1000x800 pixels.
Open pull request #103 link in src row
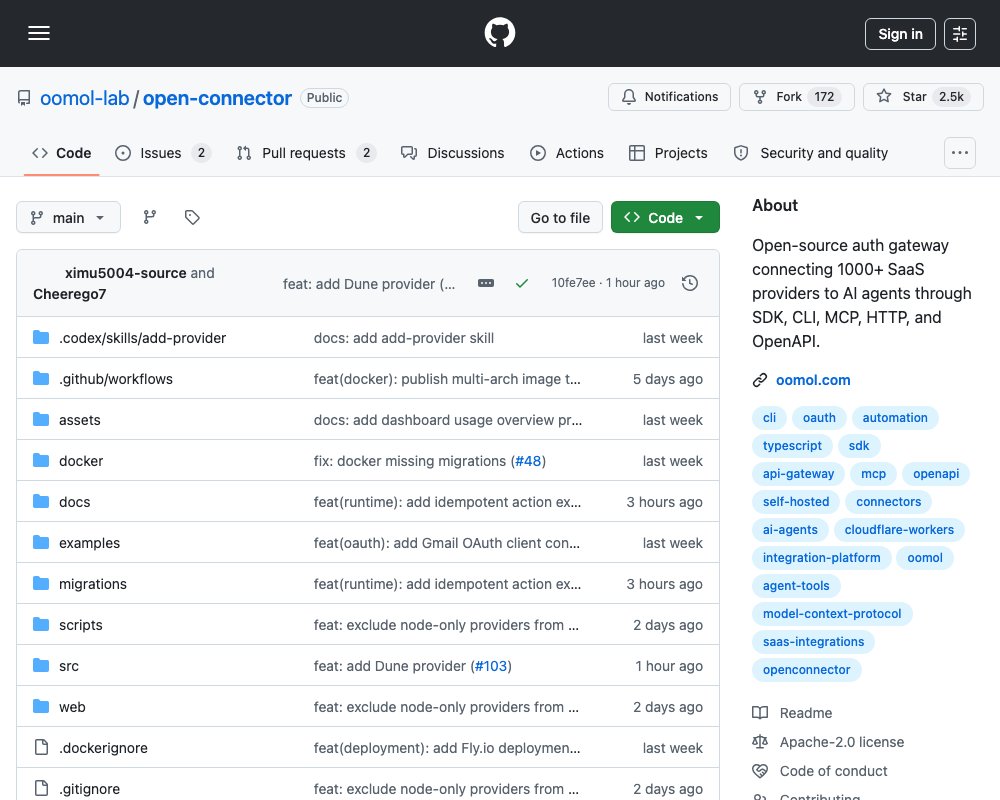click(491, 665)
